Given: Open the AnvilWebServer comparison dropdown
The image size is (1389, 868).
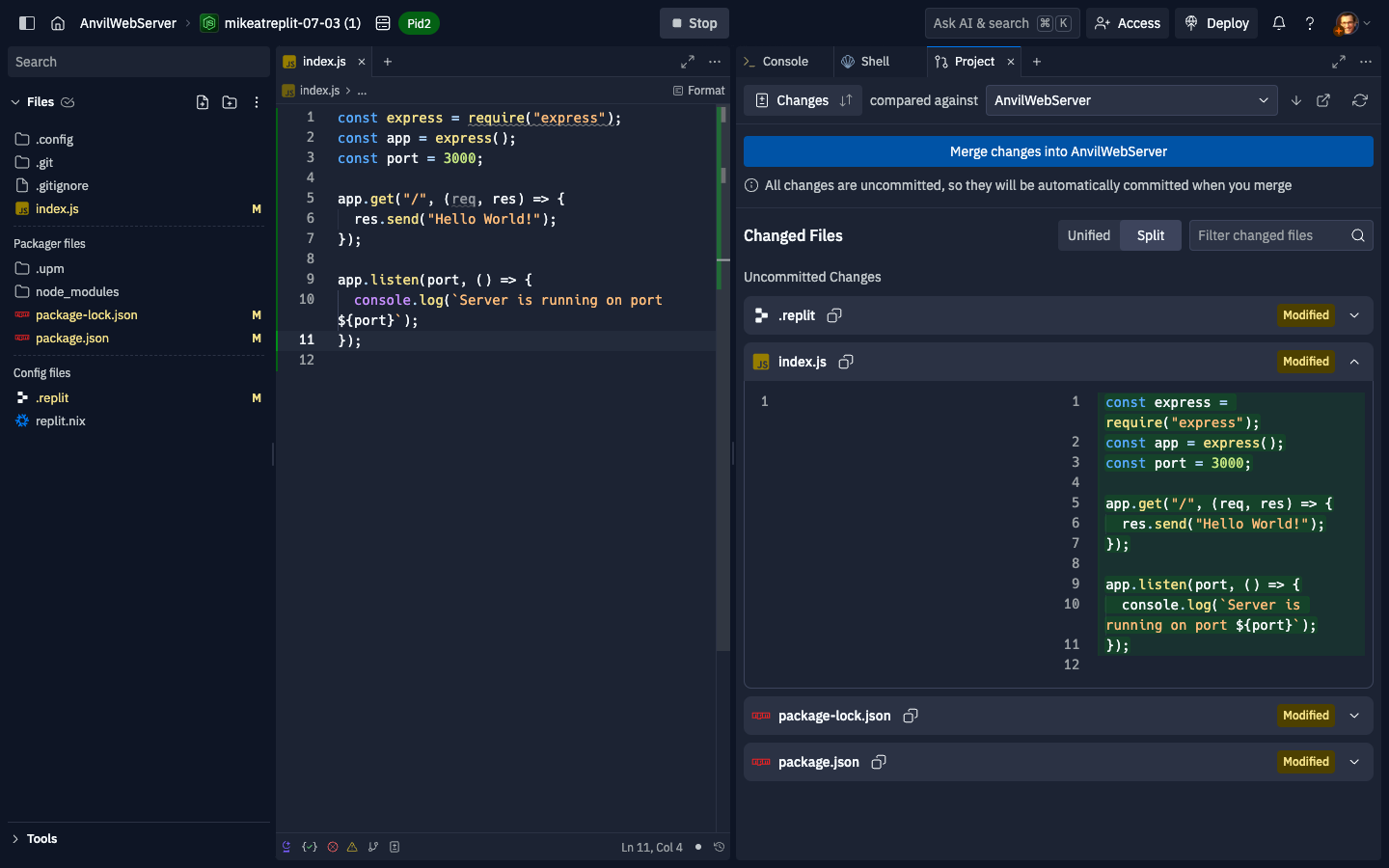Looking at the screenshot, I should 1130,100.
